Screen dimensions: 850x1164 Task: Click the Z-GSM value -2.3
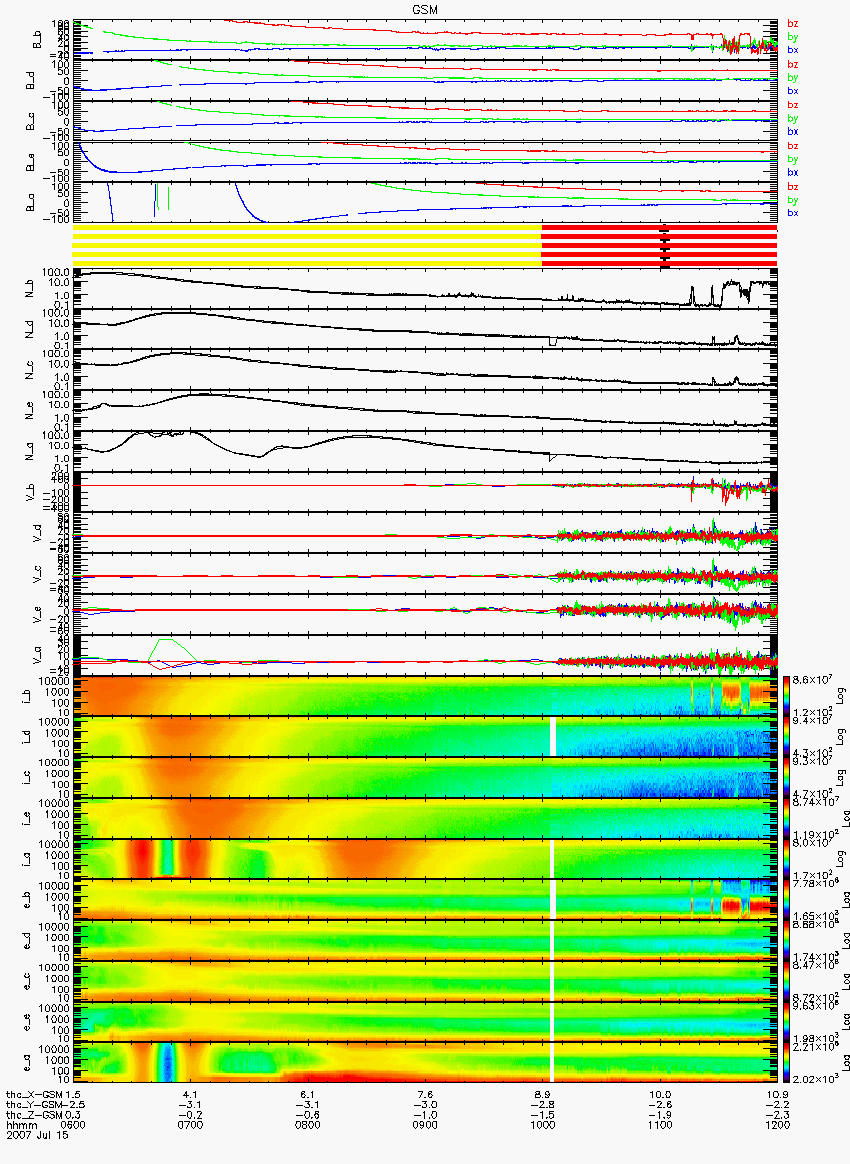[x=777, y=1116]
